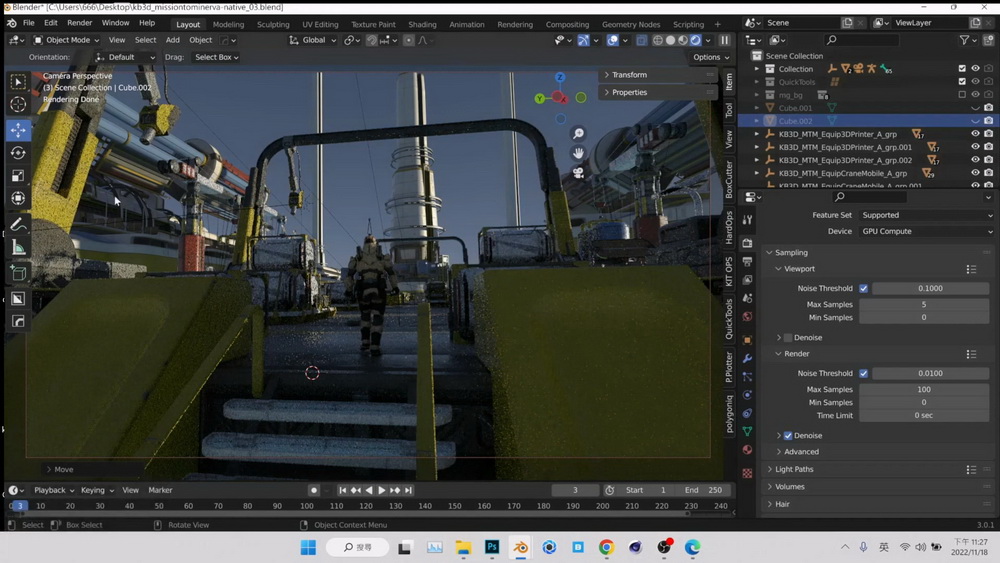Click the viewport pan hand icon
Screen dimensions: 1000x563
(x=578, y=153)
